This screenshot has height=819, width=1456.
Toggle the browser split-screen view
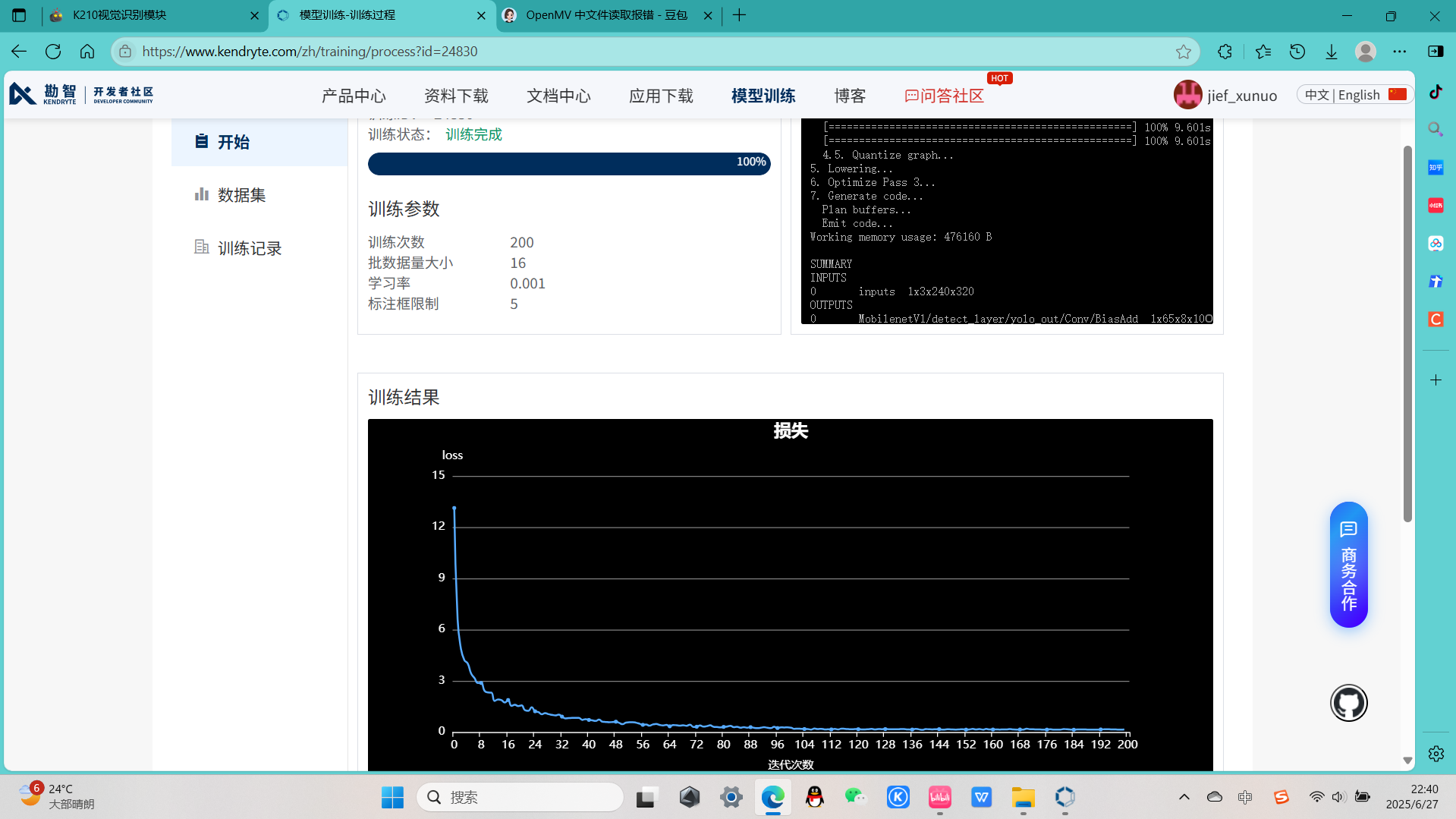(1436, 52)
